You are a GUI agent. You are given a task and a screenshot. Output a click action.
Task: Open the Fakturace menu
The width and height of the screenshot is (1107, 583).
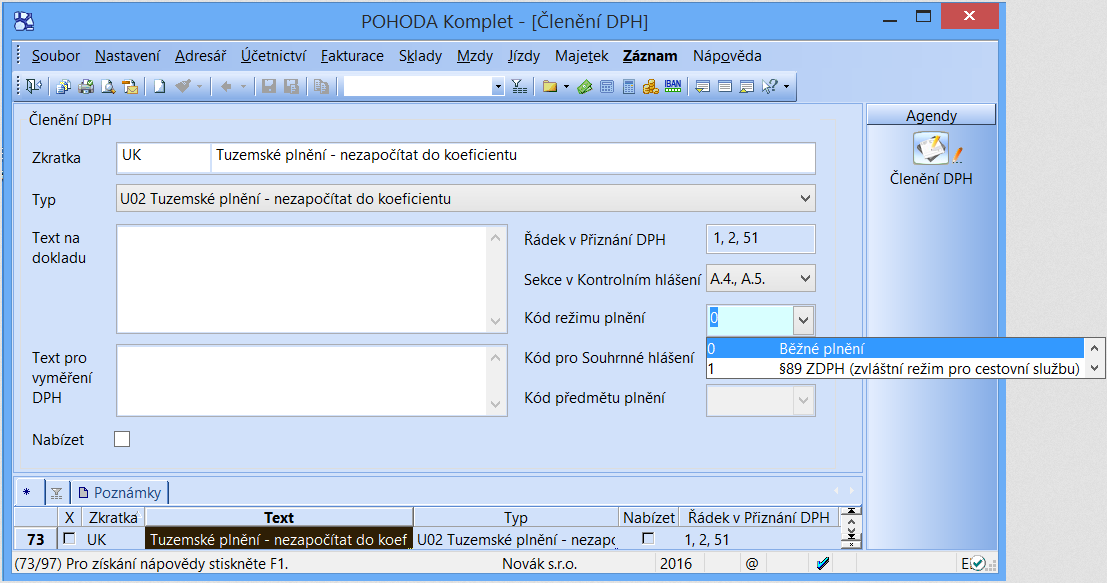[352, 56]
